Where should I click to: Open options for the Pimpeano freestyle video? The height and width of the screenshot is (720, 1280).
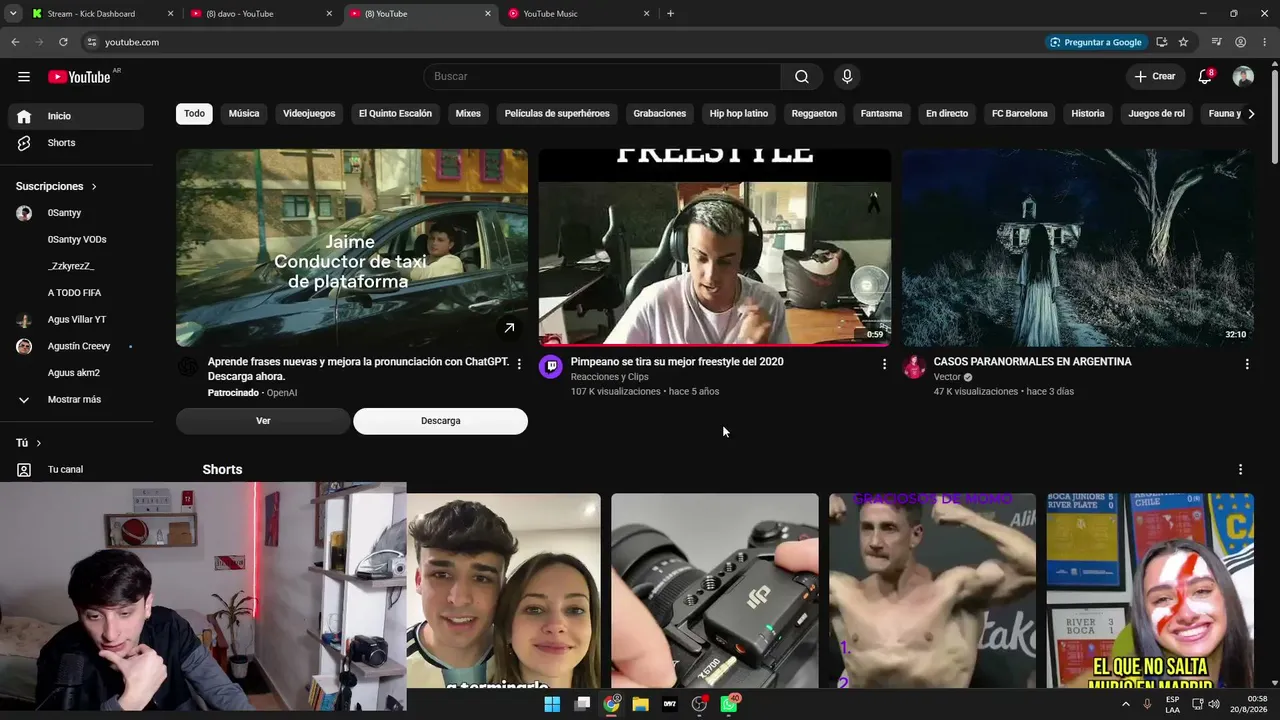pos(884,364)
